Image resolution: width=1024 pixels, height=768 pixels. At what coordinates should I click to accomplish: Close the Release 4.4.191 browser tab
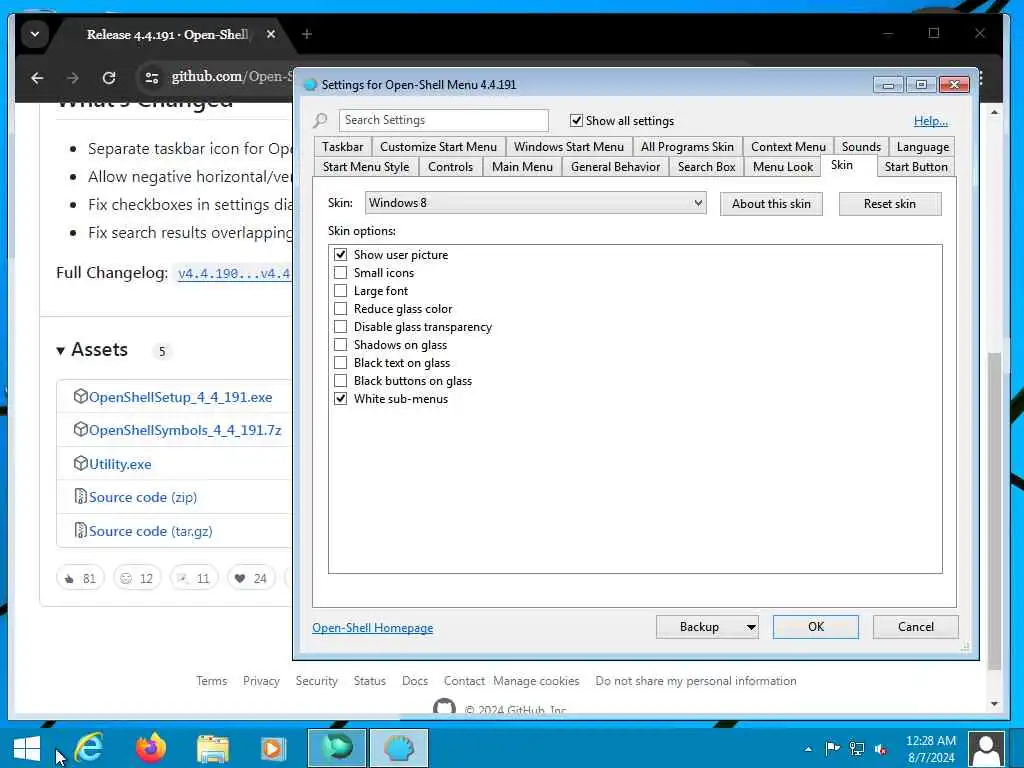click(271, 34)
